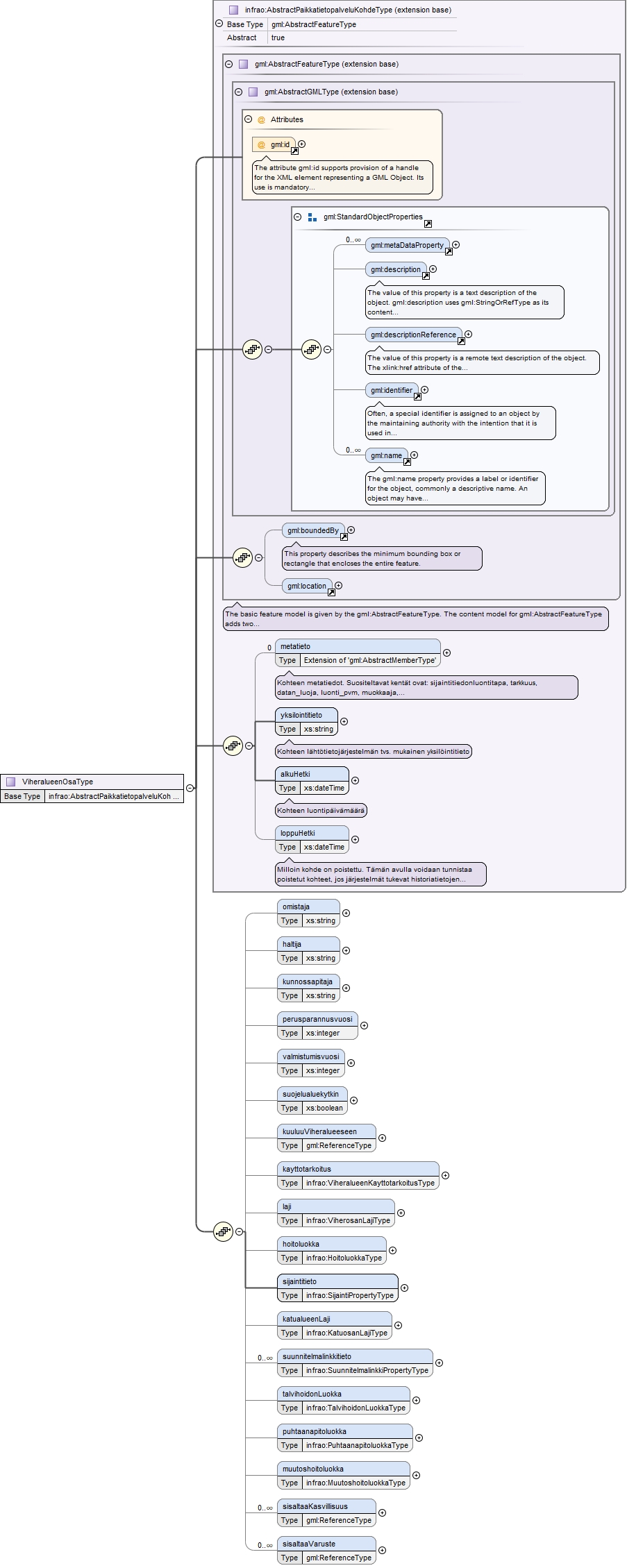The image size is (627, 1568).
Task: Select the sisaltaaKasvillisuus element
Action: pos(326,1513)
